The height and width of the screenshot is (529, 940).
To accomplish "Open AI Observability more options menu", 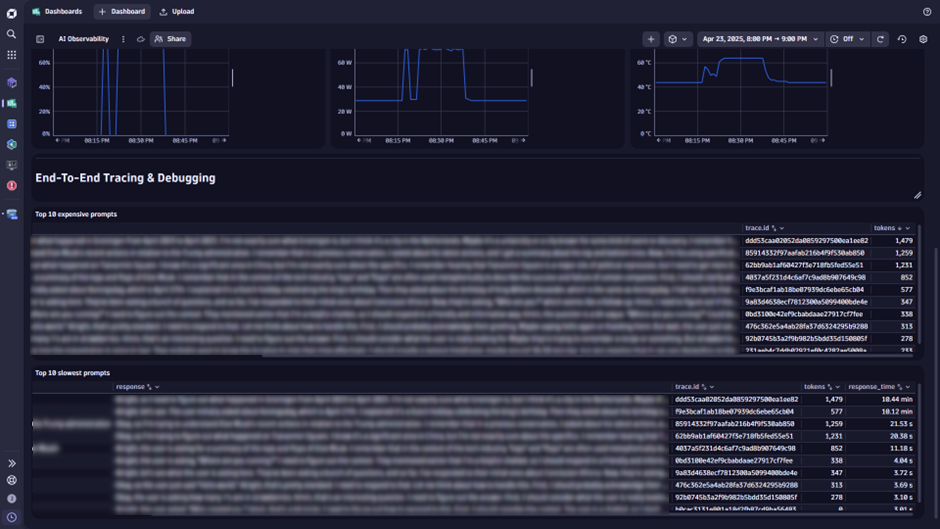I will point(123,39).
